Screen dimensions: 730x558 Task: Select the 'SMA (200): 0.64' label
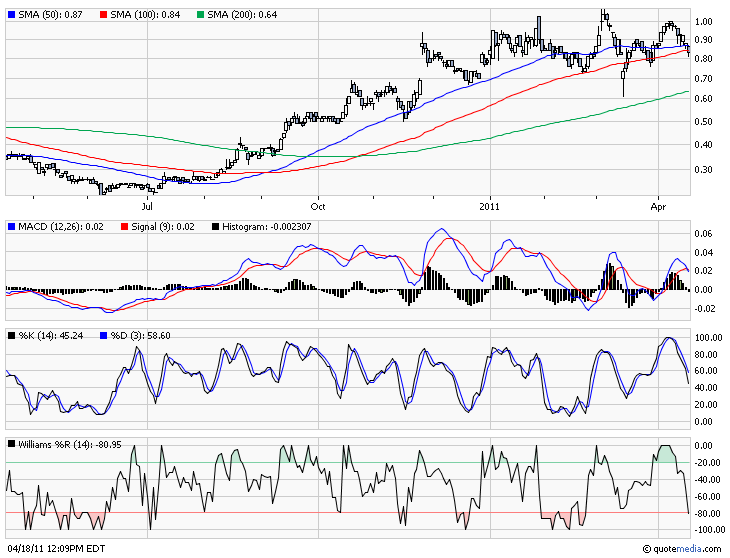(242, 15)
